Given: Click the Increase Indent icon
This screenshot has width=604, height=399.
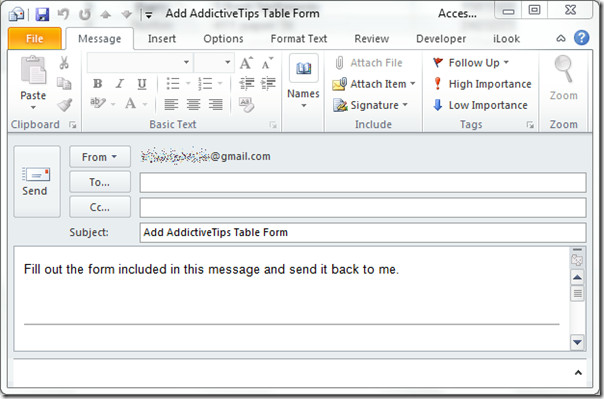Looking at the screenshot, I should click(268, 83).
